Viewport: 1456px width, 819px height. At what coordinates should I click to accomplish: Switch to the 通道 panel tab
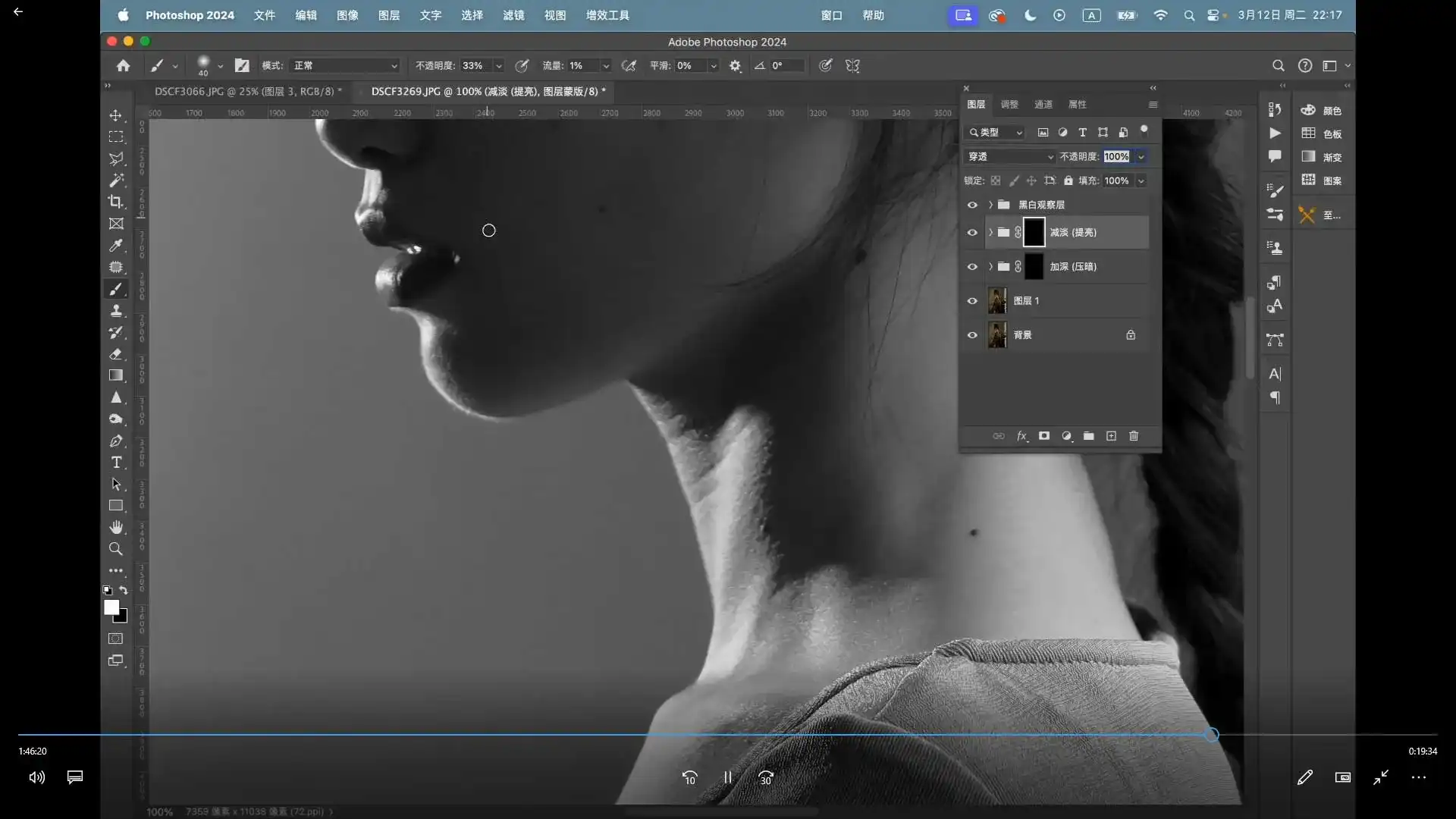point(1043,105)
